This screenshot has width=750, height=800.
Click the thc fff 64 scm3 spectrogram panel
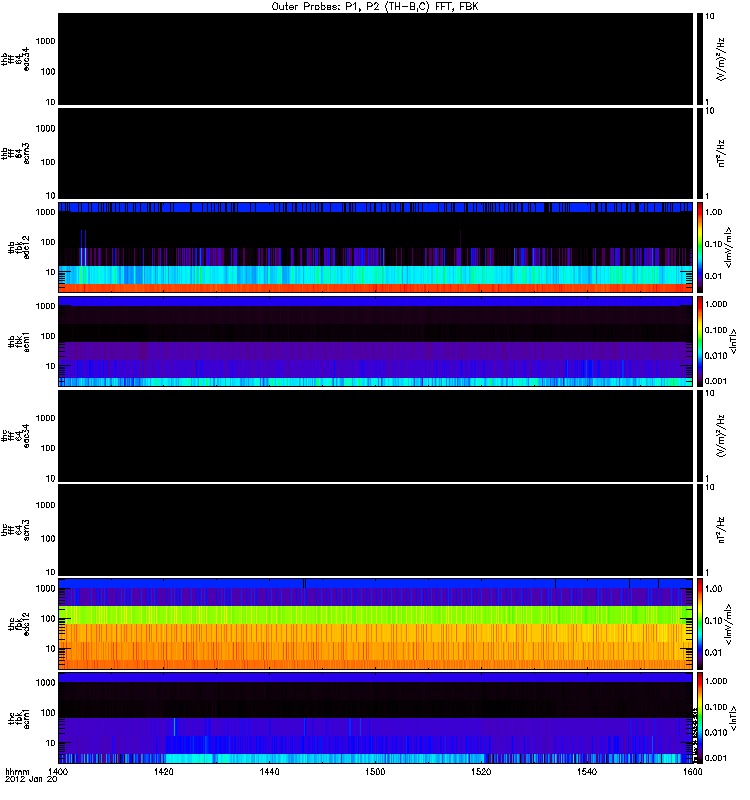376,531
